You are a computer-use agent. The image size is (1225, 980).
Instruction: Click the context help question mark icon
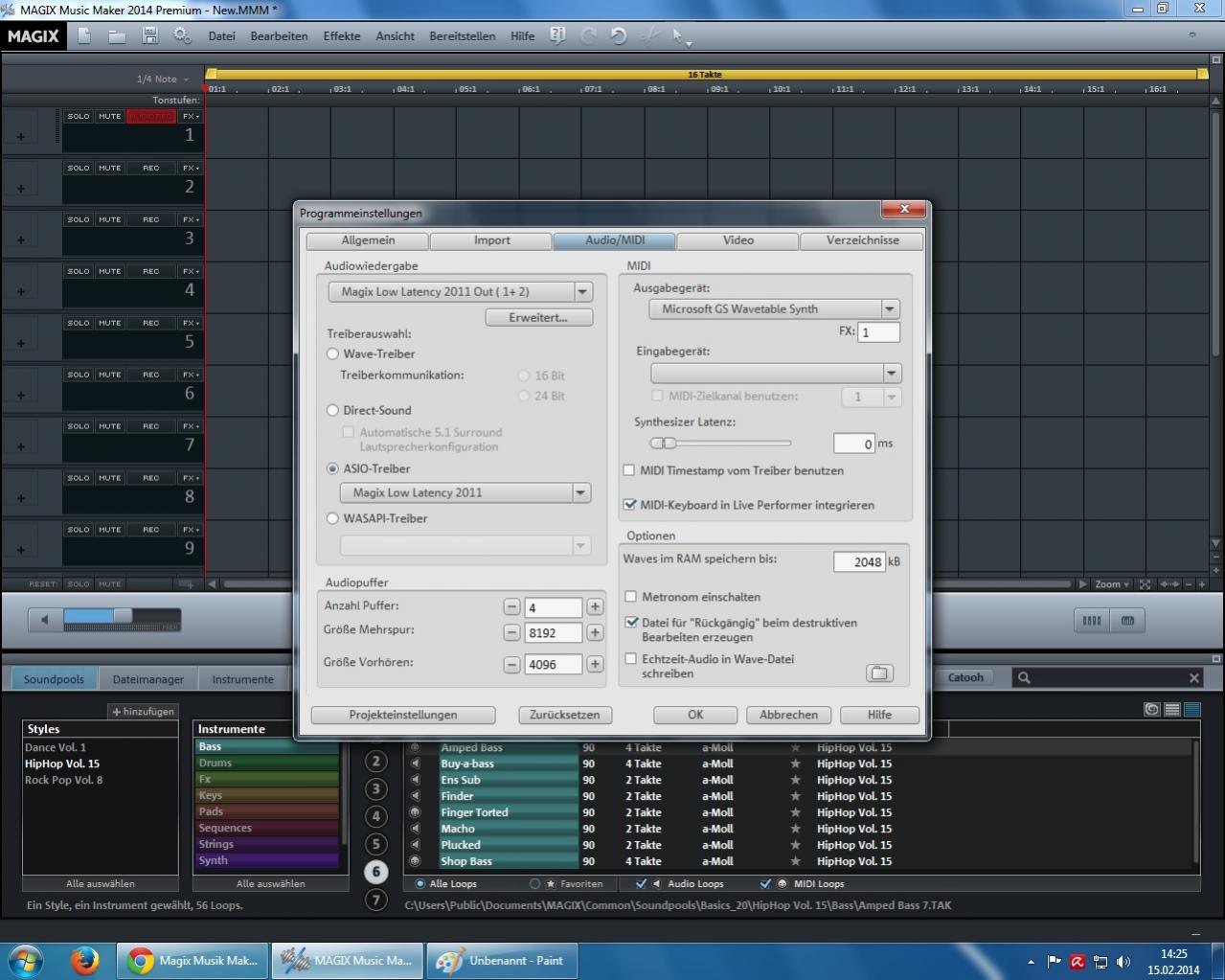[x=557, y=35]
